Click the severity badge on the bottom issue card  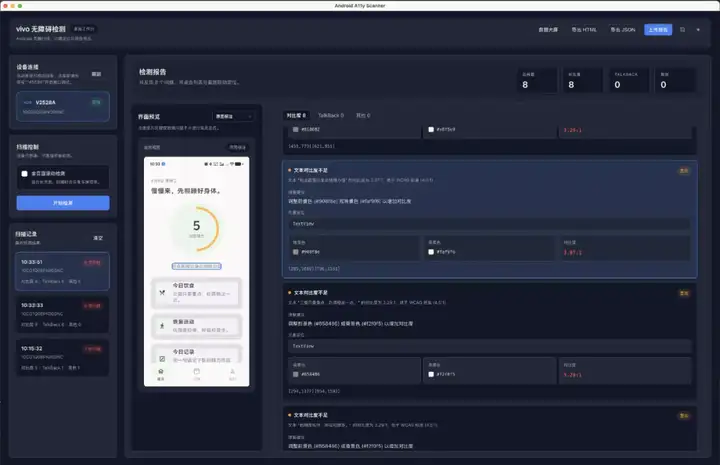pos(684,415)
